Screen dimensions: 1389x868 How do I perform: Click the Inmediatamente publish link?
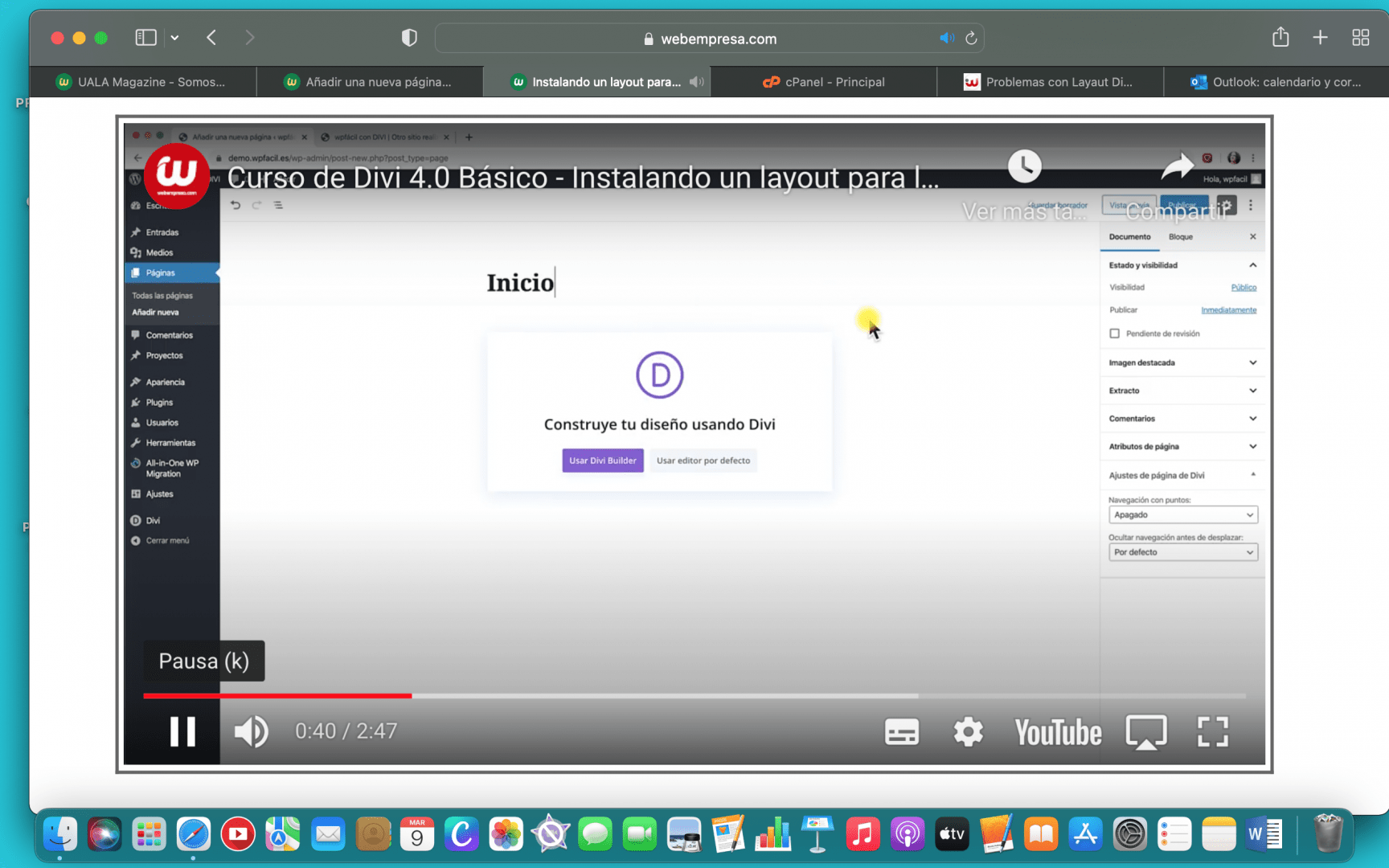tap(1228, 310)
